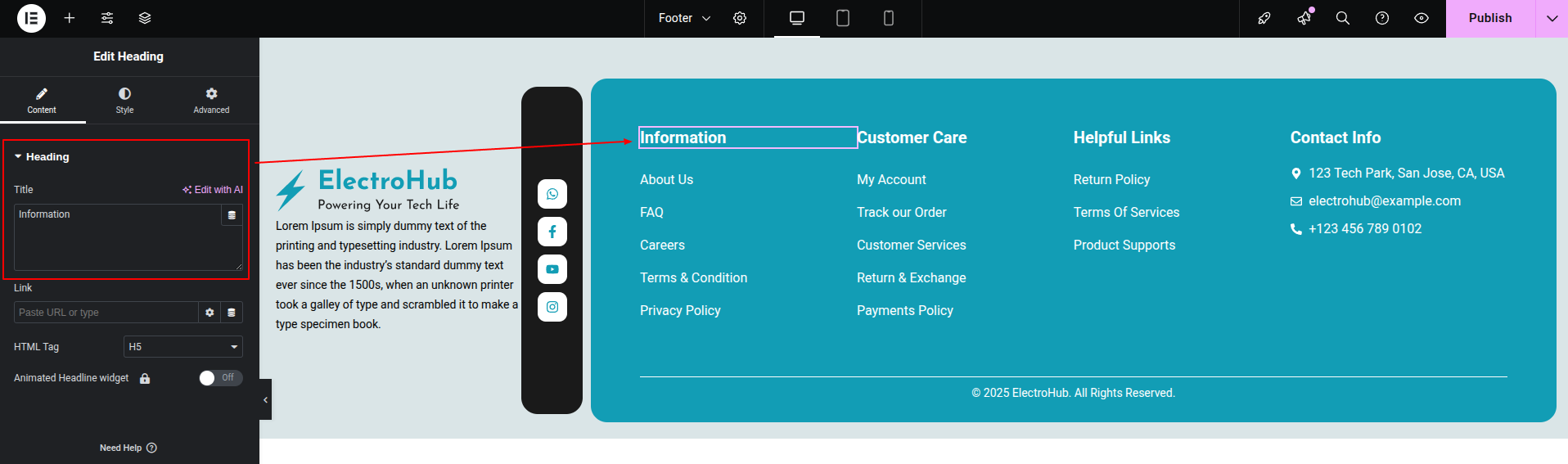Switch to the Style tab
This screenshot has width=1568, height=464.
point(124,101)
